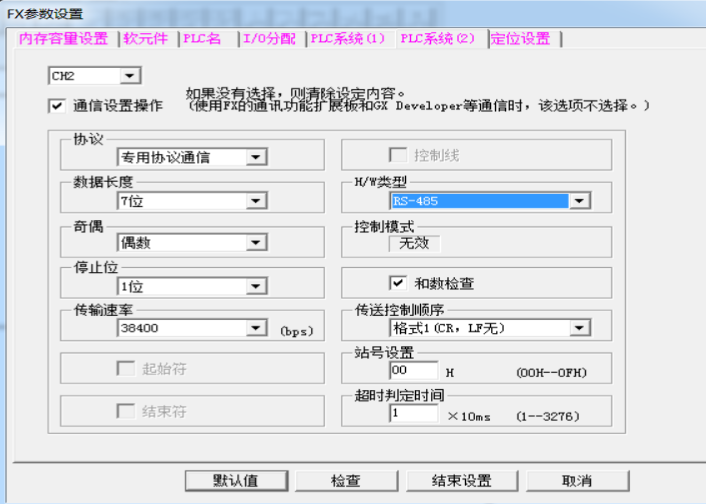Expand the 奇偶 偶数 parity dropdown

[x=257, y=243]
